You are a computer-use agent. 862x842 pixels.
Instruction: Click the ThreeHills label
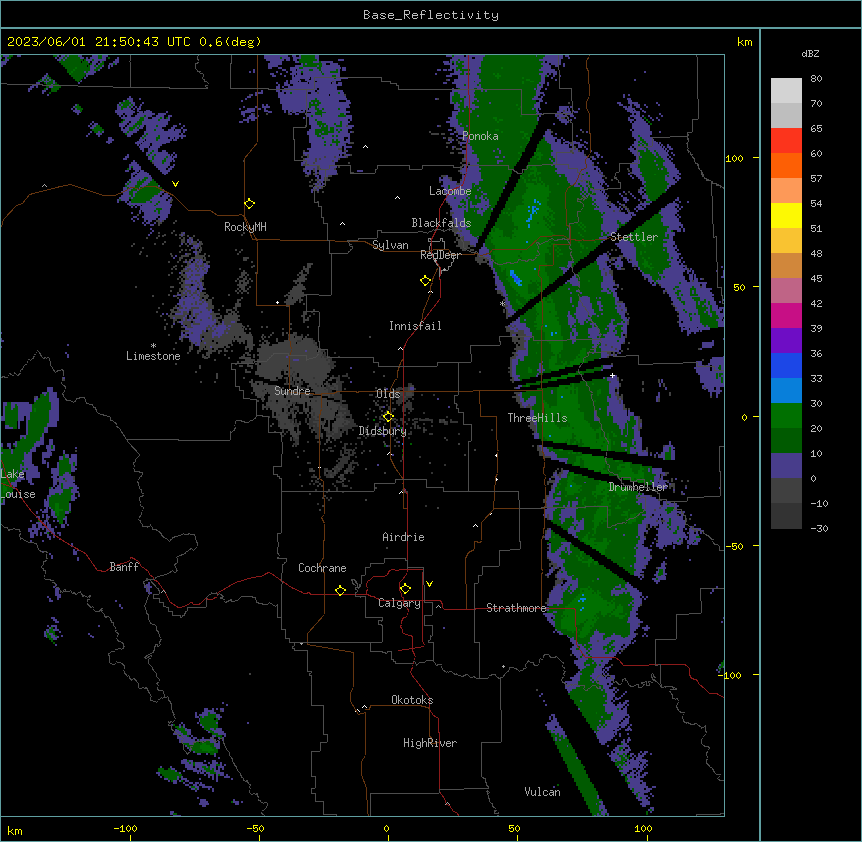point(537,418)
